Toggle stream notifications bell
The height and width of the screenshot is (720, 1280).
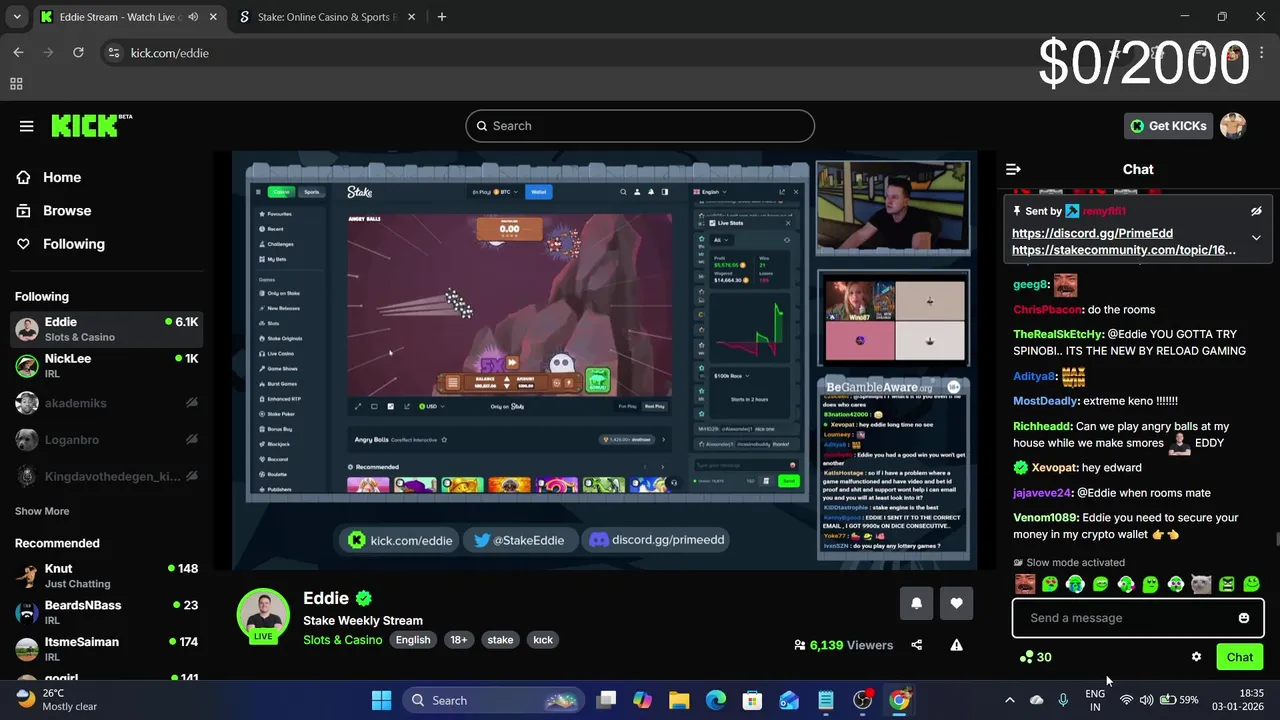tap(916, 603)
